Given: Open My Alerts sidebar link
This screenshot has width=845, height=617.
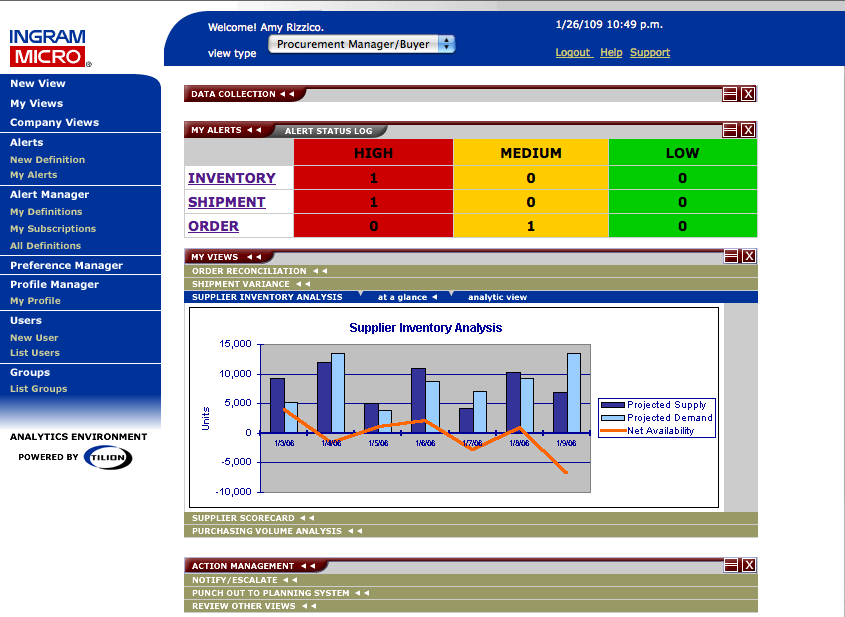Looking at the screenshot, I should click(x=33, y=175).
